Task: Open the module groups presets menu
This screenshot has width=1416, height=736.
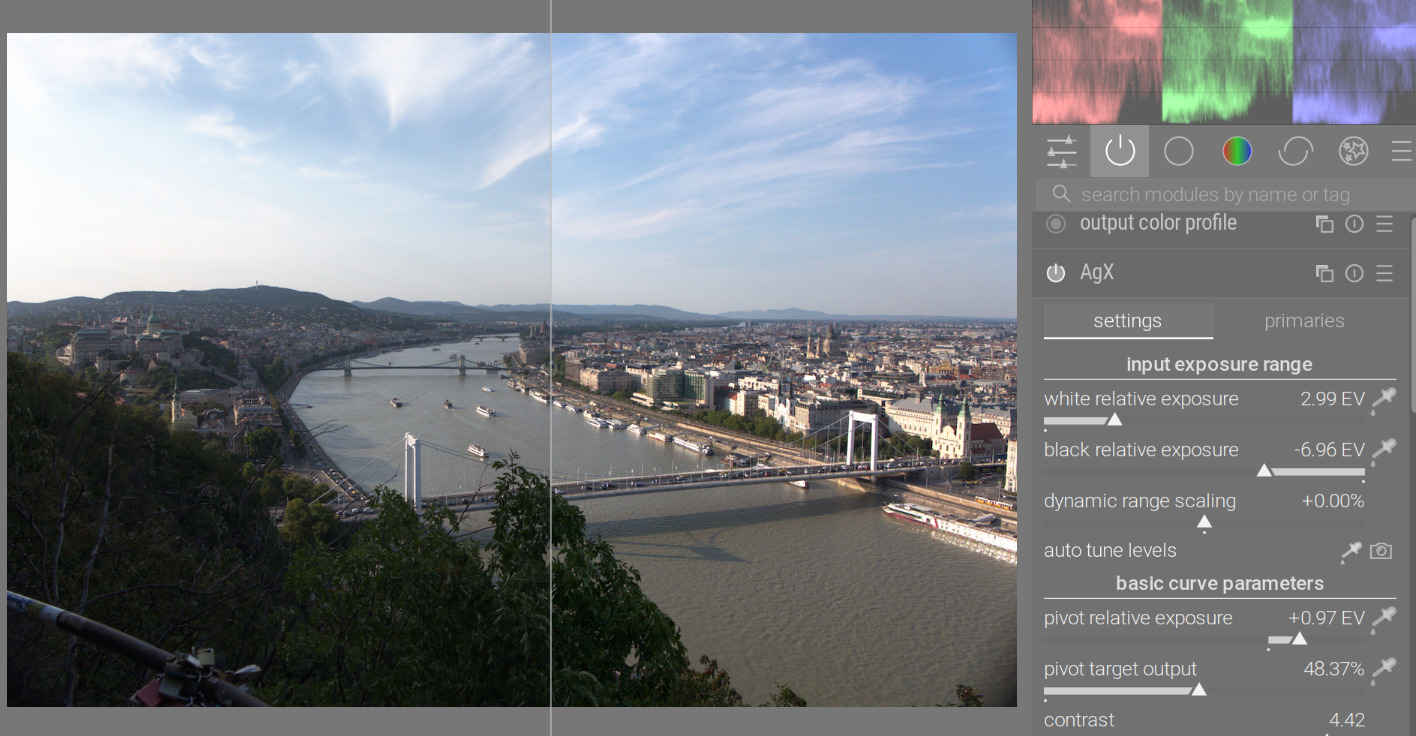Action: (1401, 152)
